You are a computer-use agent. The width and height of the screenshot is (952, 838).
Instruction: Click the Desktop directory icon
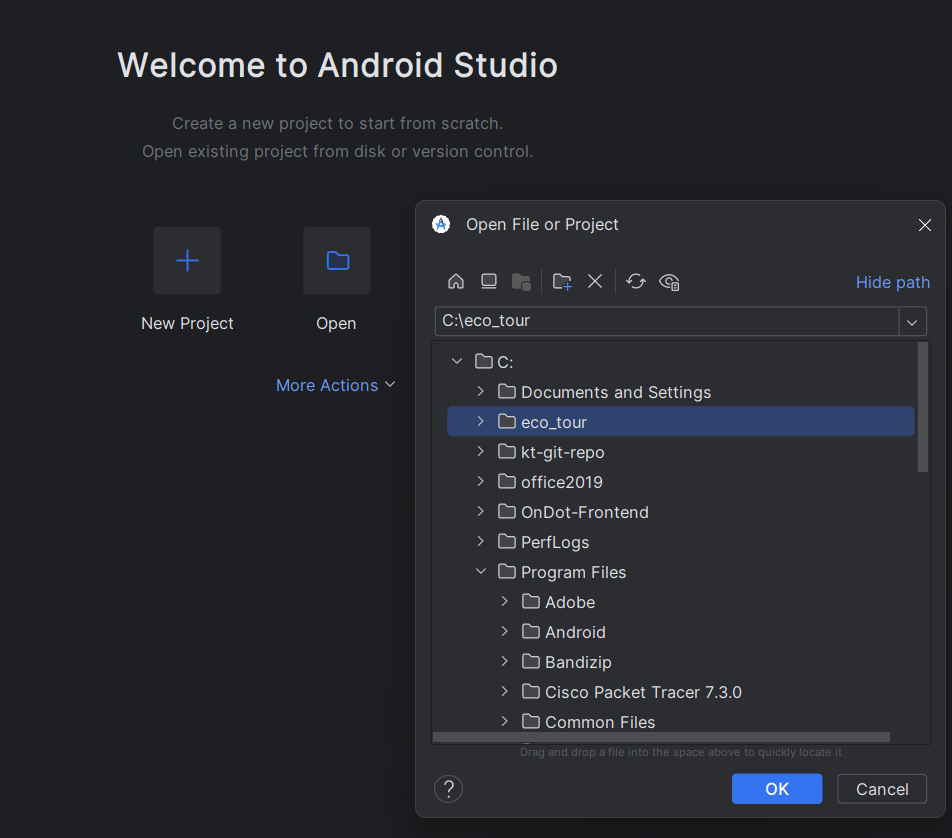(x=489, y=281)
